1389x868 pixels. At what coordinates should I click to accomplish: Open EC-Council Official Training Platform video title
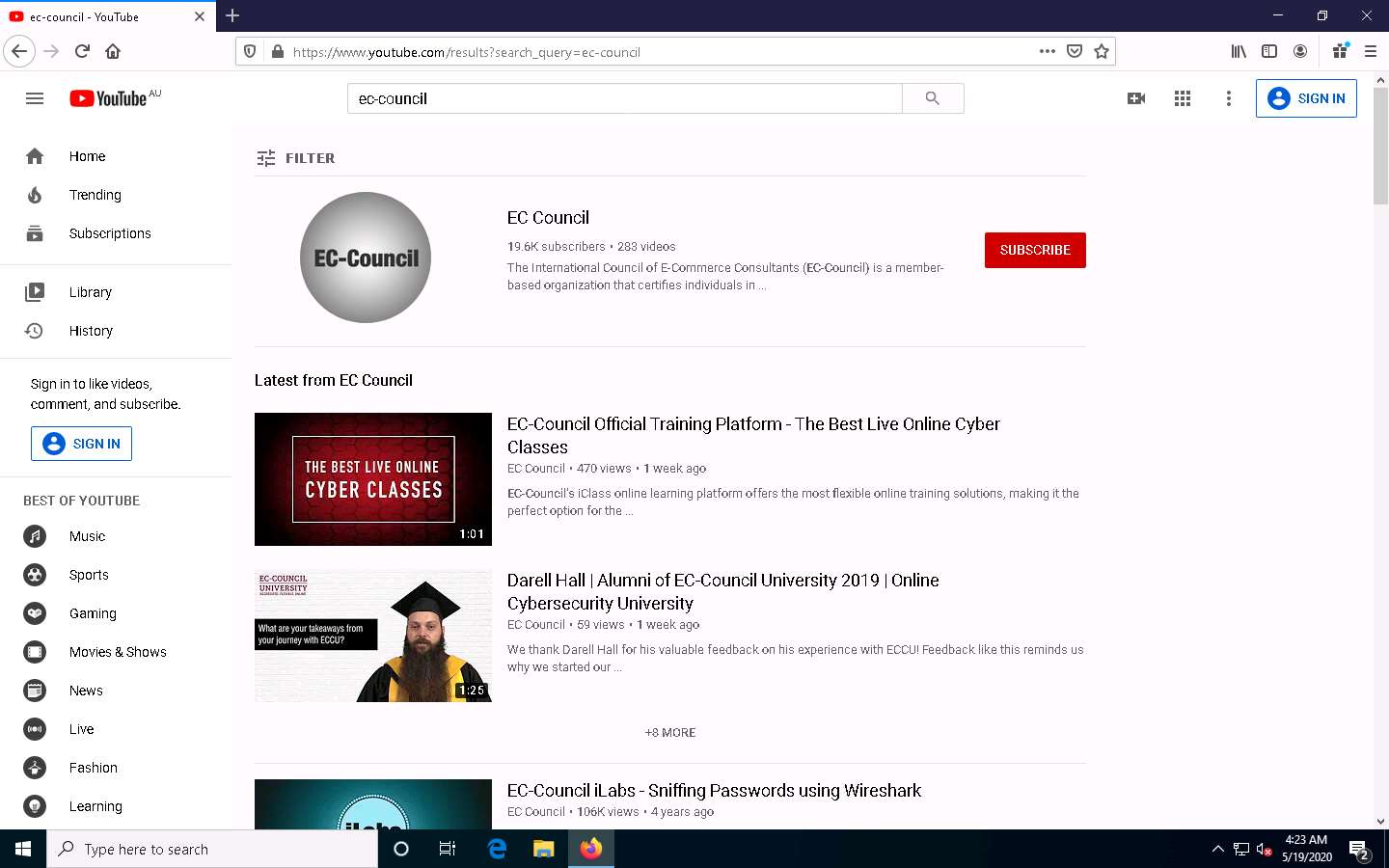753,435
